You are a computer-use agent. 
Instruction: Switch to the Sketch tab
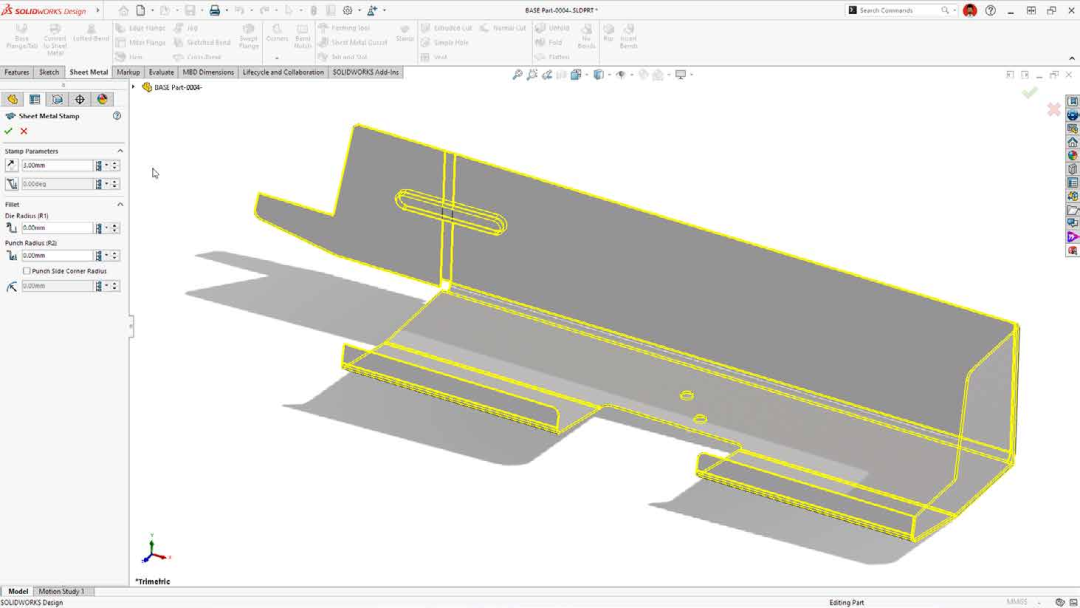coord(49,72)
